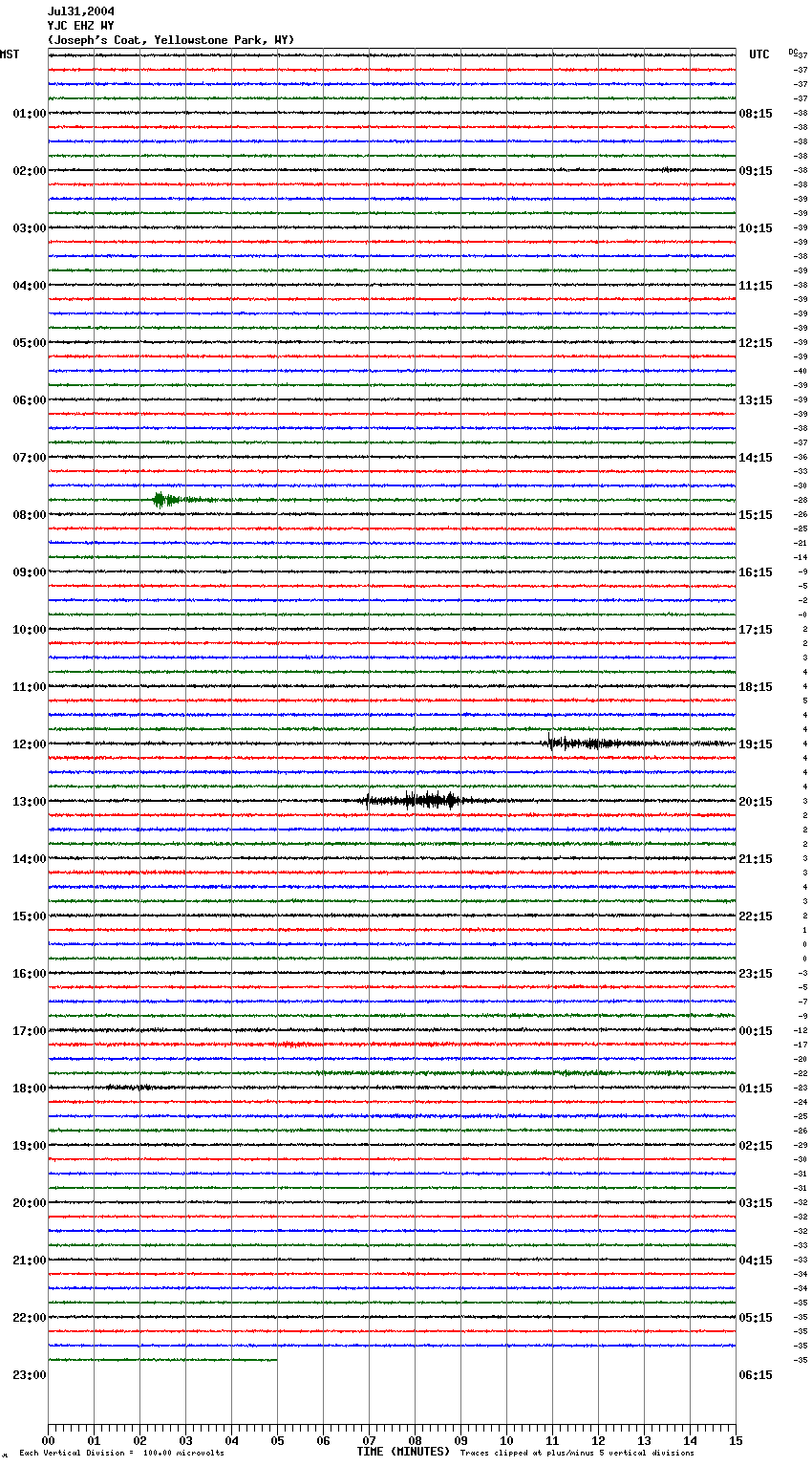Click the MST timezone header label

click(x=10, y=54)
